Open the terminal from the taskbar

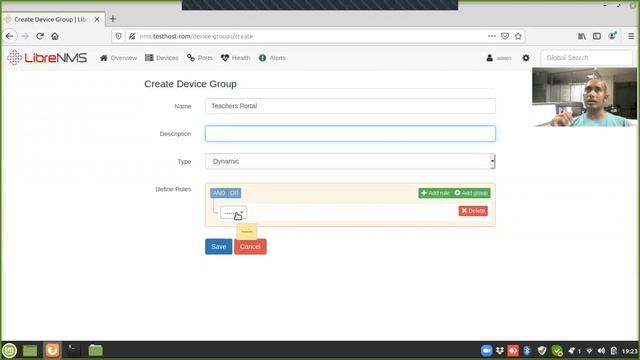coord(73,350)
